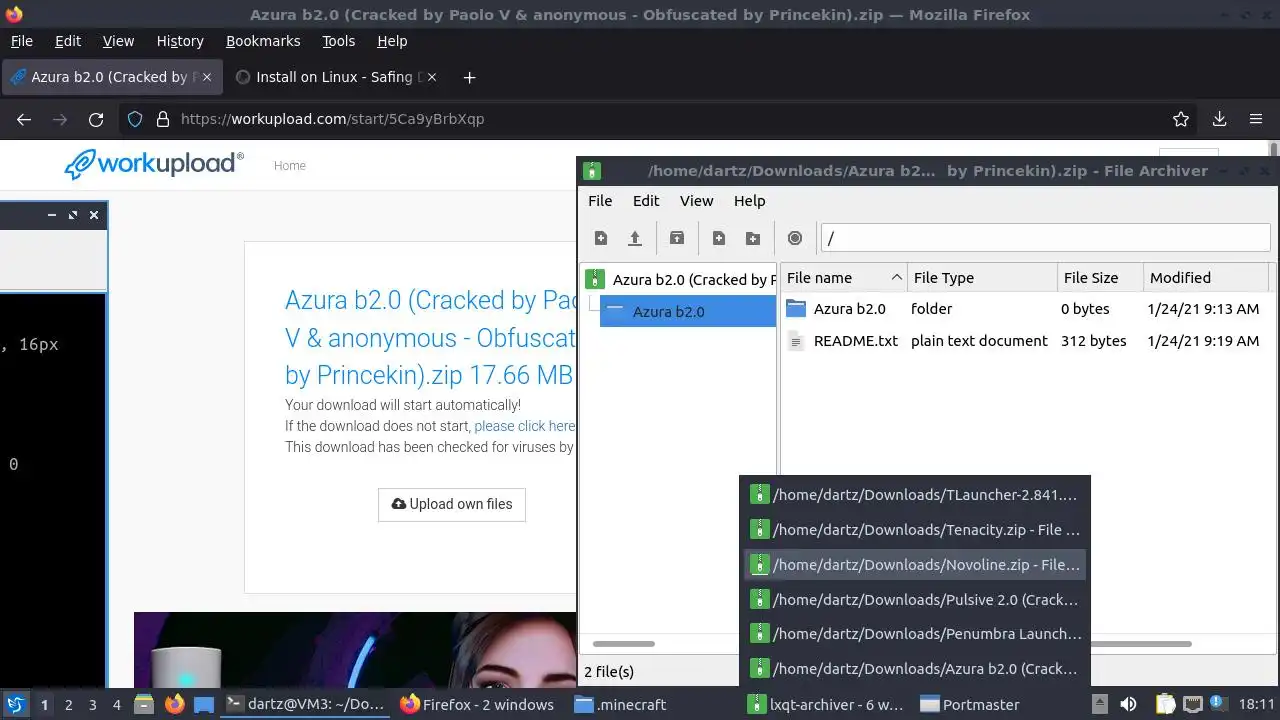Open Firefox downloads panel icon

1219,119
